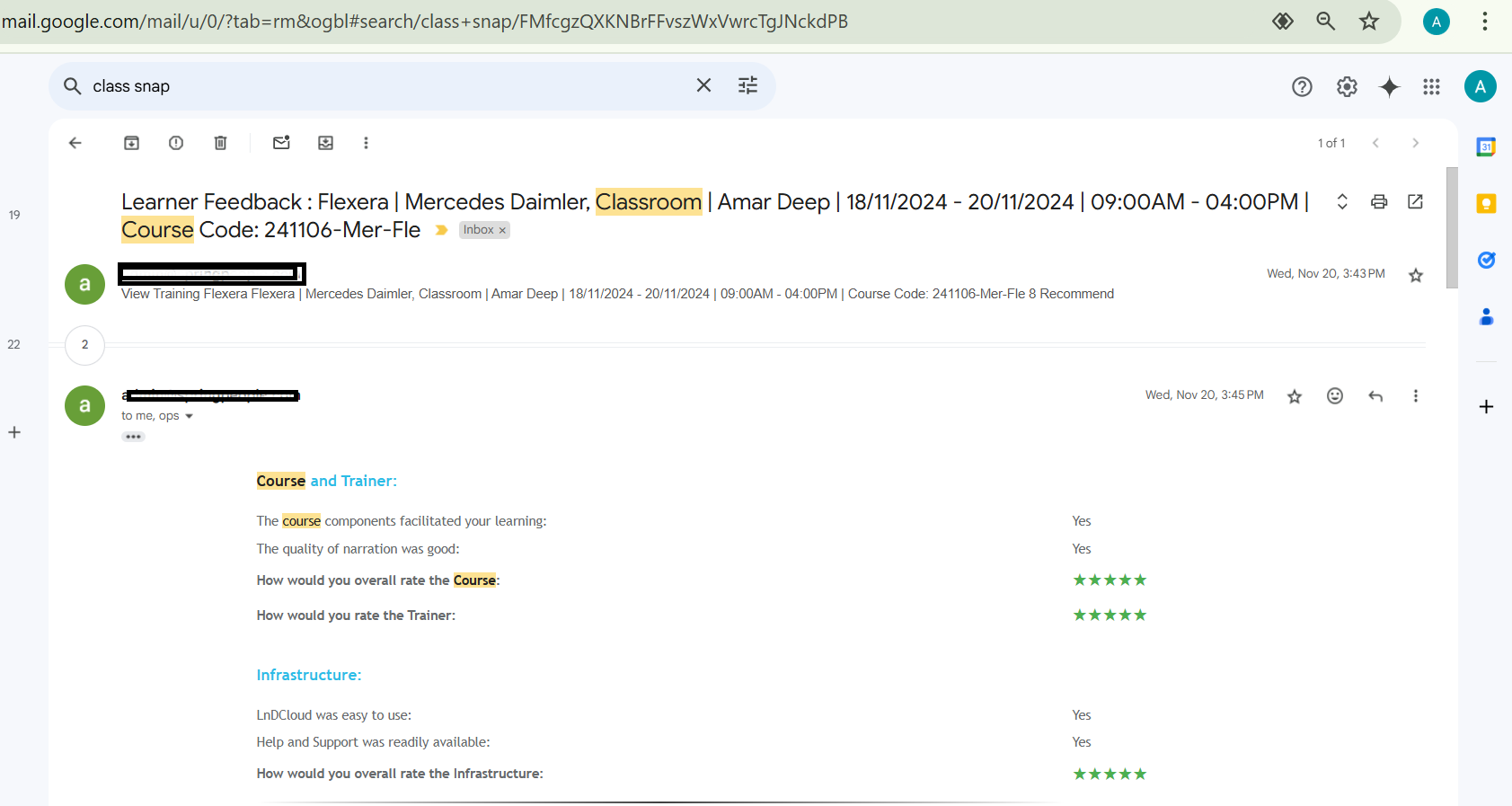Open Gmail Settings gear
The width and height of the screenshot is (1512, 806).
click(1347, 86)
